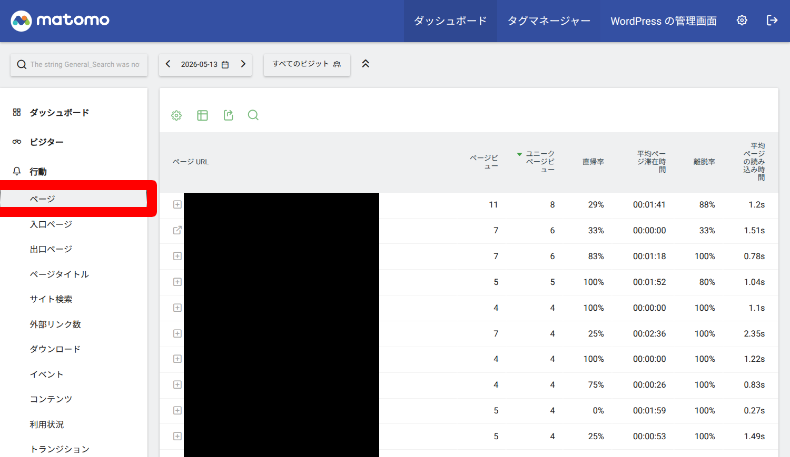790x457 pixels.
Task: Click the 80% exit rate cell
Action: tap(707, 282)
